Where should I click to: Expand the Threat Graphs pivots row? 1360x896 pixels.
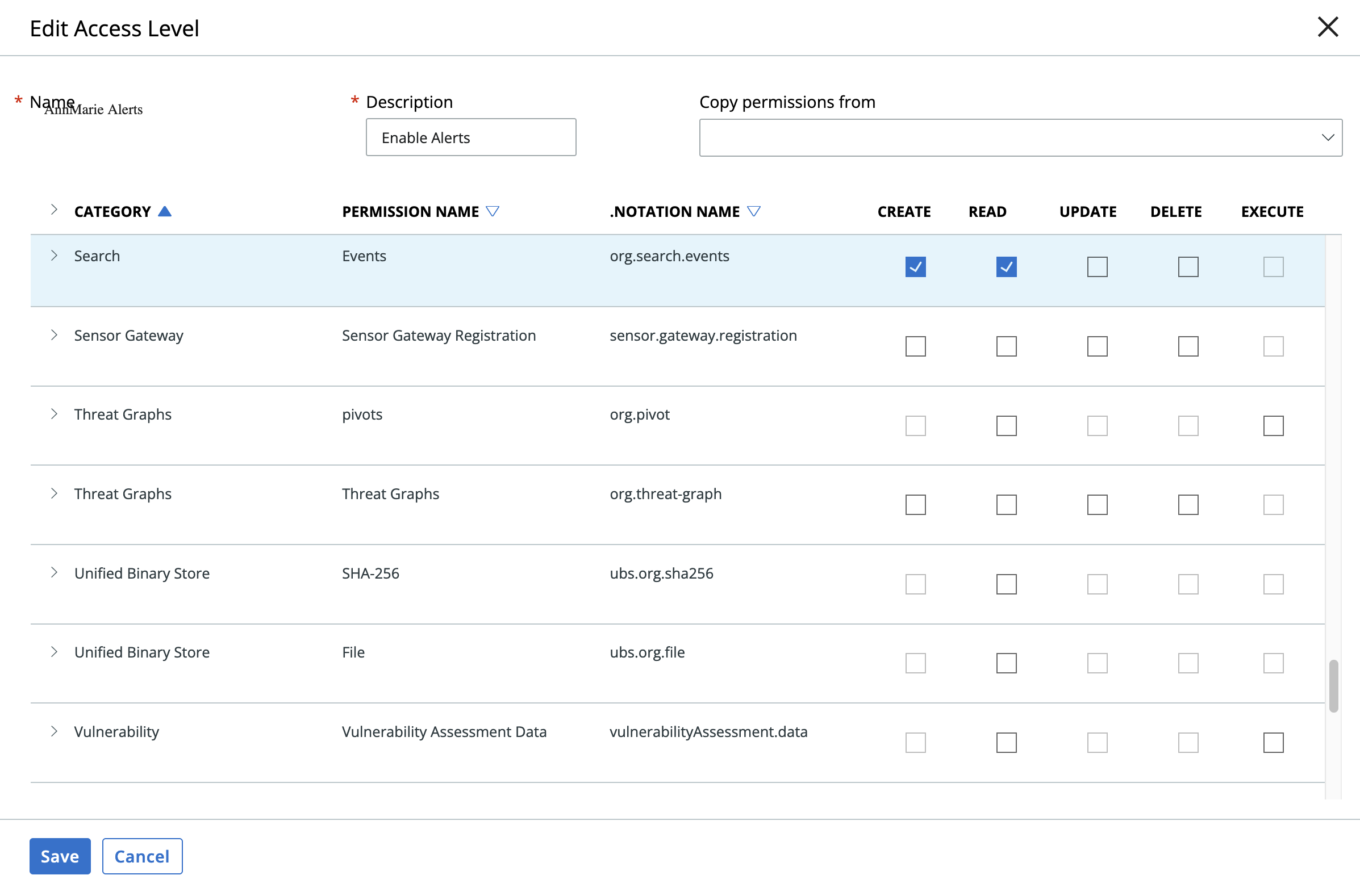54,414
